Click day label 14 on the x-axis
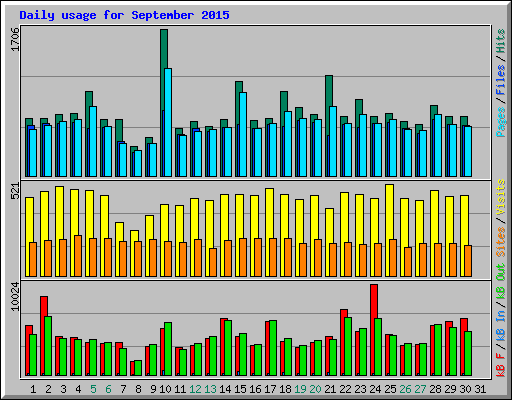Image resolution: width=512 pixels, height=400 pixels. (225, 389)
